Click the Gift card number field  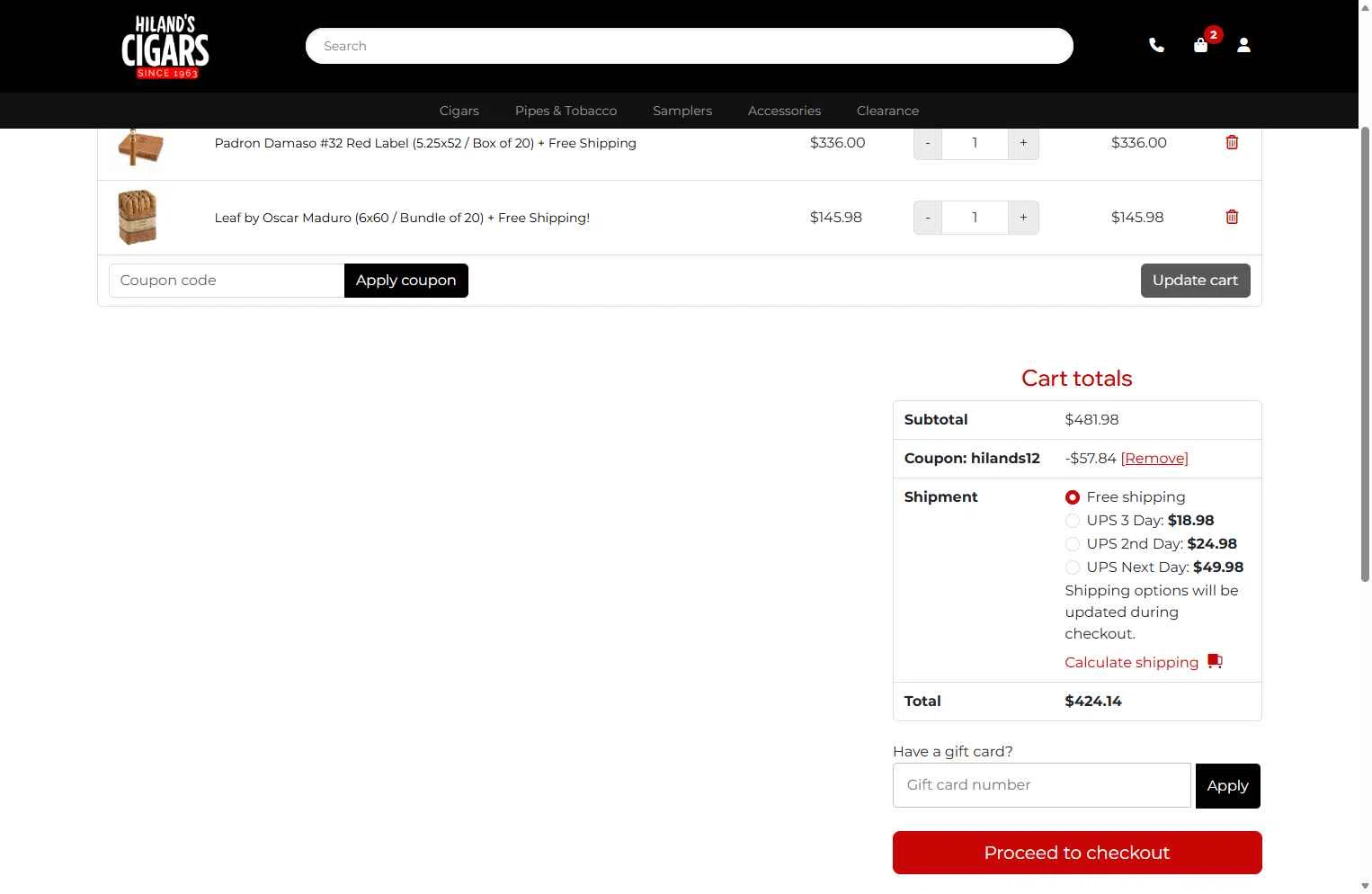click(x=1042, y=785)
